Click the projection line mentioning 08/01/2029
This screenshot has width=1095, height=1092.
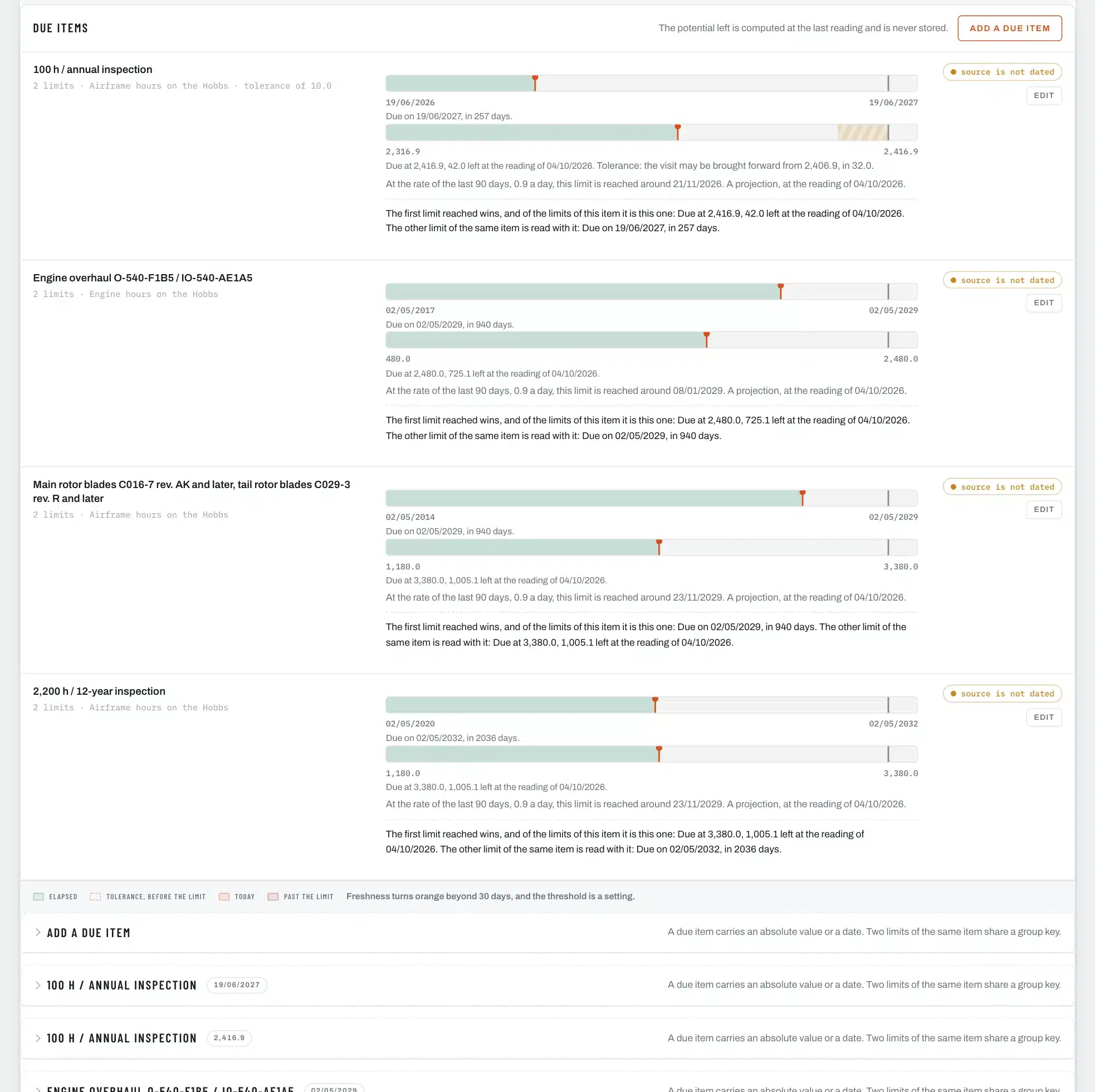pyautogui.click(x=646, y=391)
